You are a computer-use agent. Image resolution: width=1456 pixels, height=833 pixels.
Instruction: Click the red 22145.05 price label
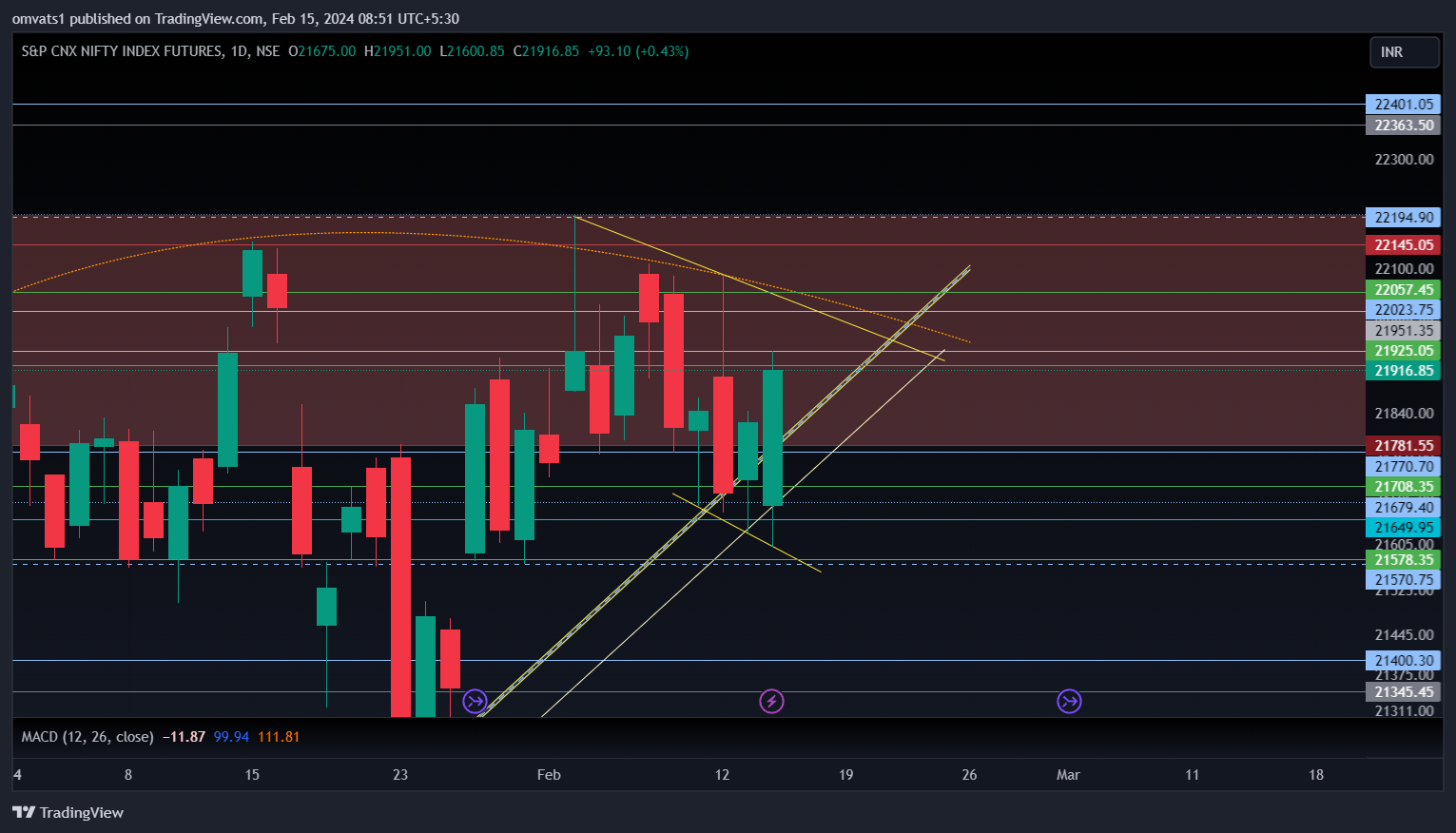[1403, 245]
